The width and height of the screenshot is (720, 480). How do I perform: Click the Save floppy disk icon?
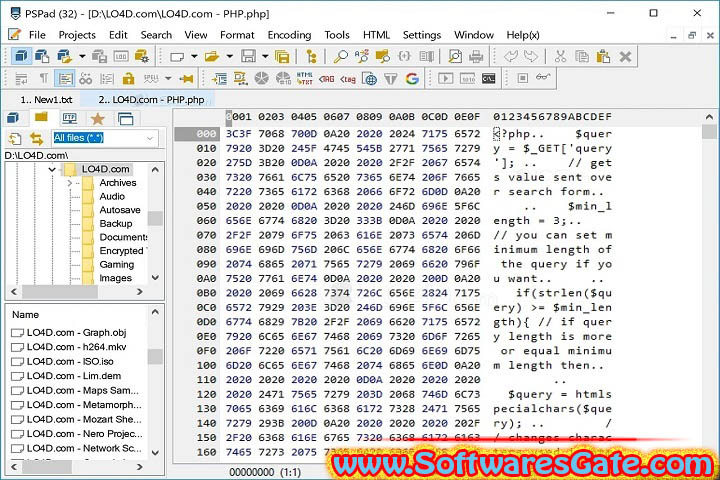click(248, 56)
